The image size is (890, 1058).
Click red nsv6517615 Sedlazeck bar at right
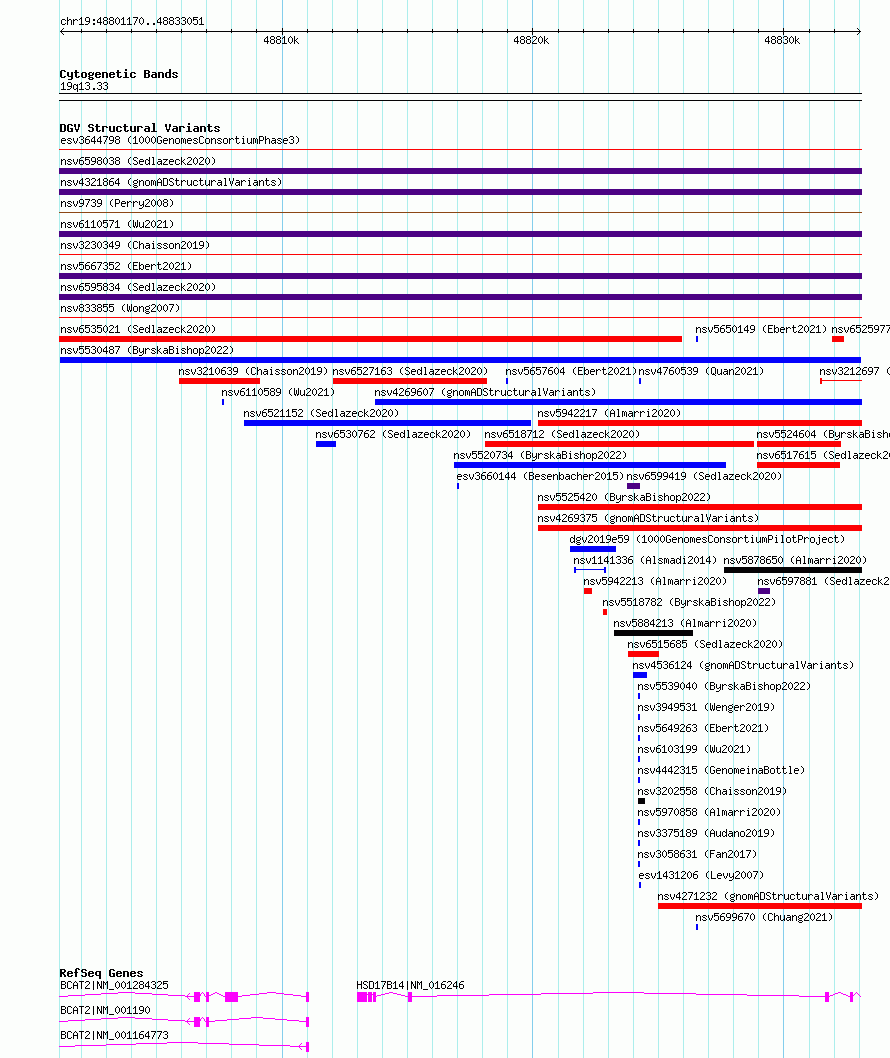tap(798, 464)
